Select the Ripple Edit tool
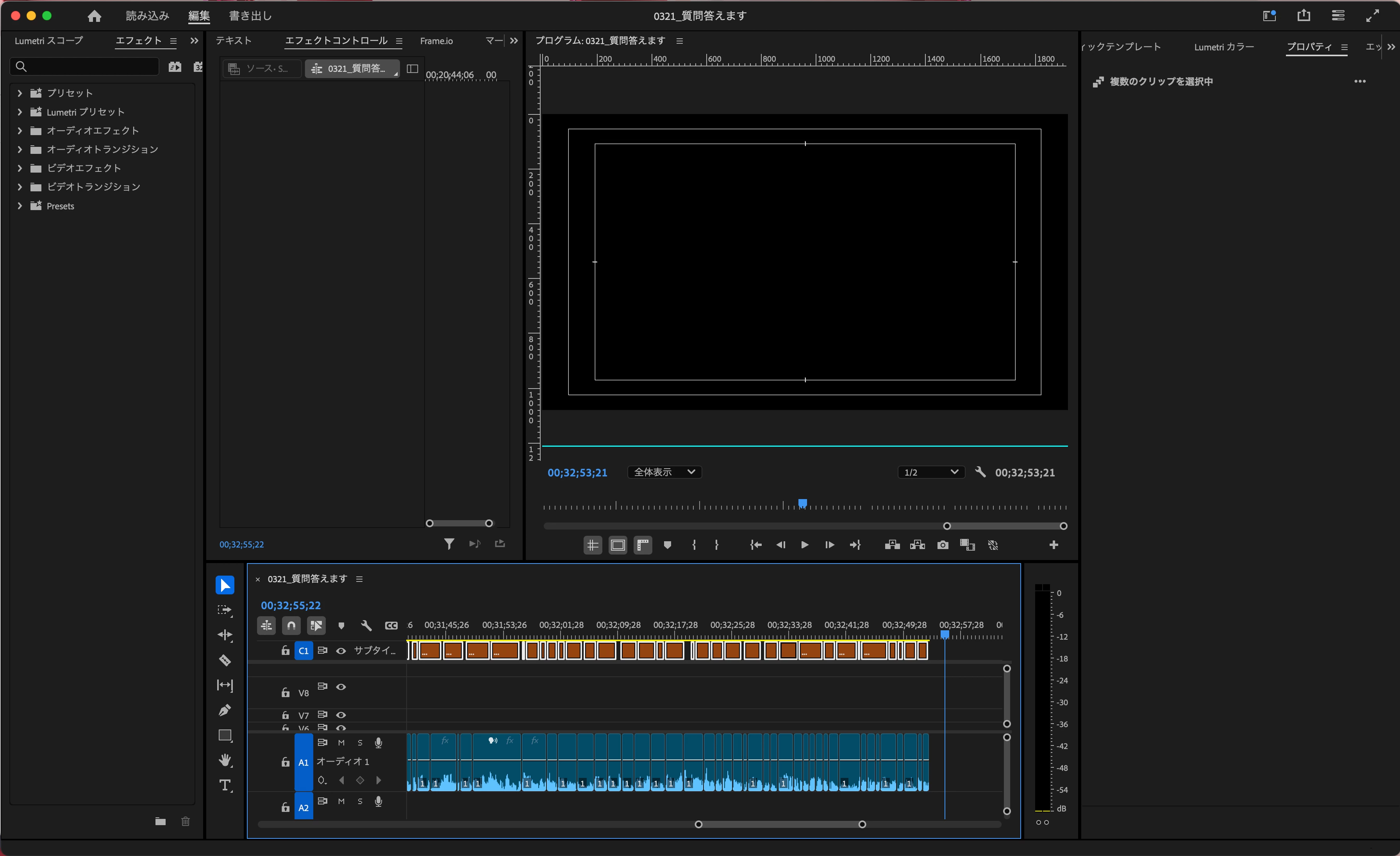This screenshot has width=1400, height=856. coord(225,635)
